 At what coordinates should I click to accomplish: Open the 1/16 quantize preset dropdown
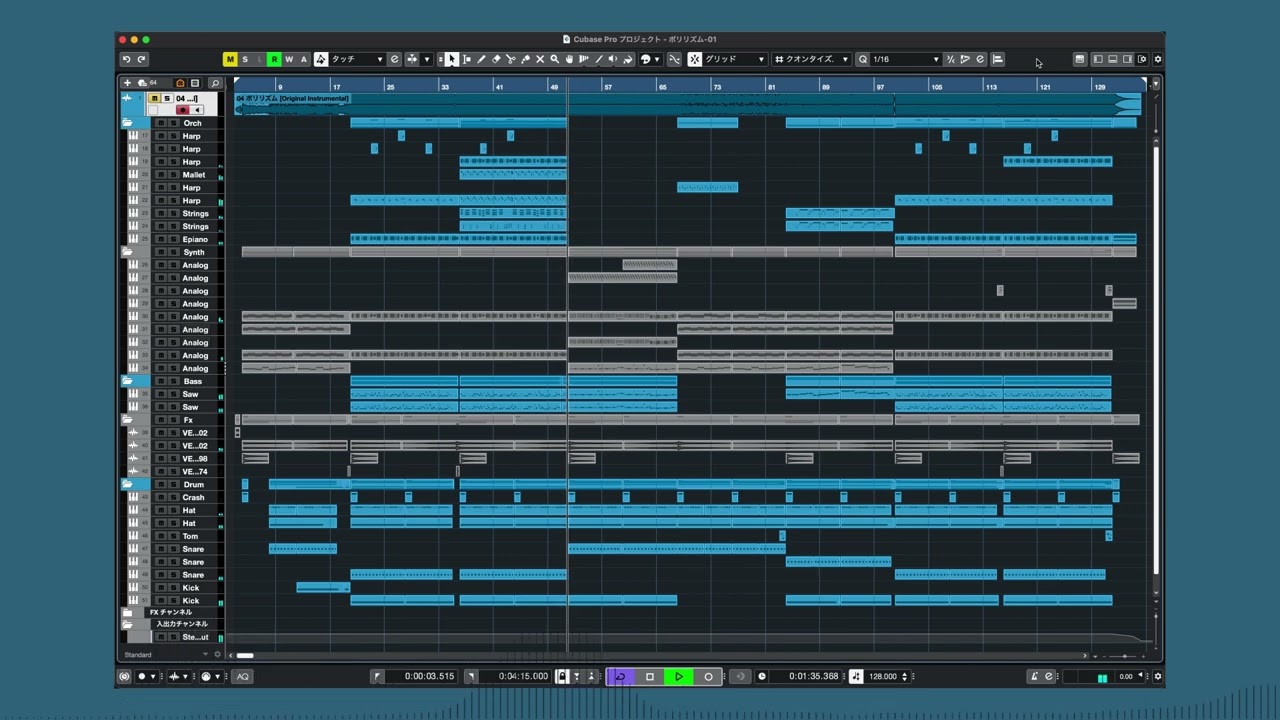click(x=906, y=59)
